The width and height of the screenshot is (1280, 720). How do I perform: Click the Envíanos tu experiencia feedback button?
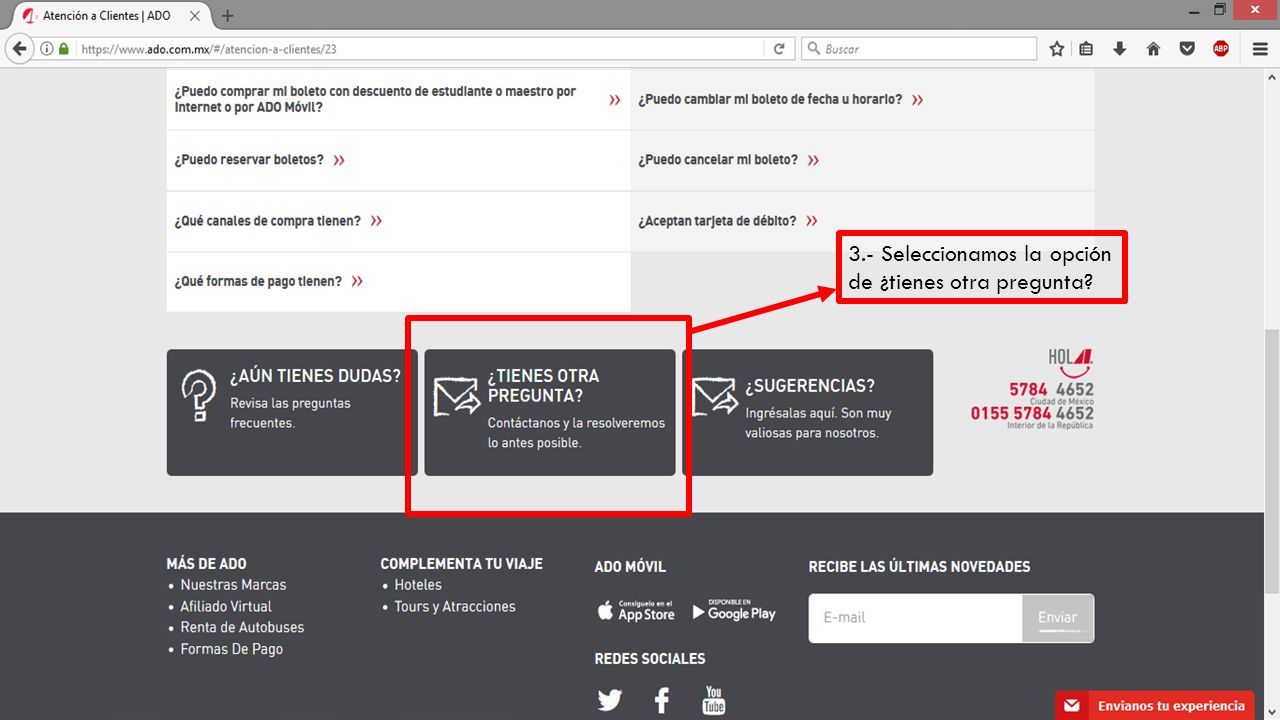point(1155,706)
